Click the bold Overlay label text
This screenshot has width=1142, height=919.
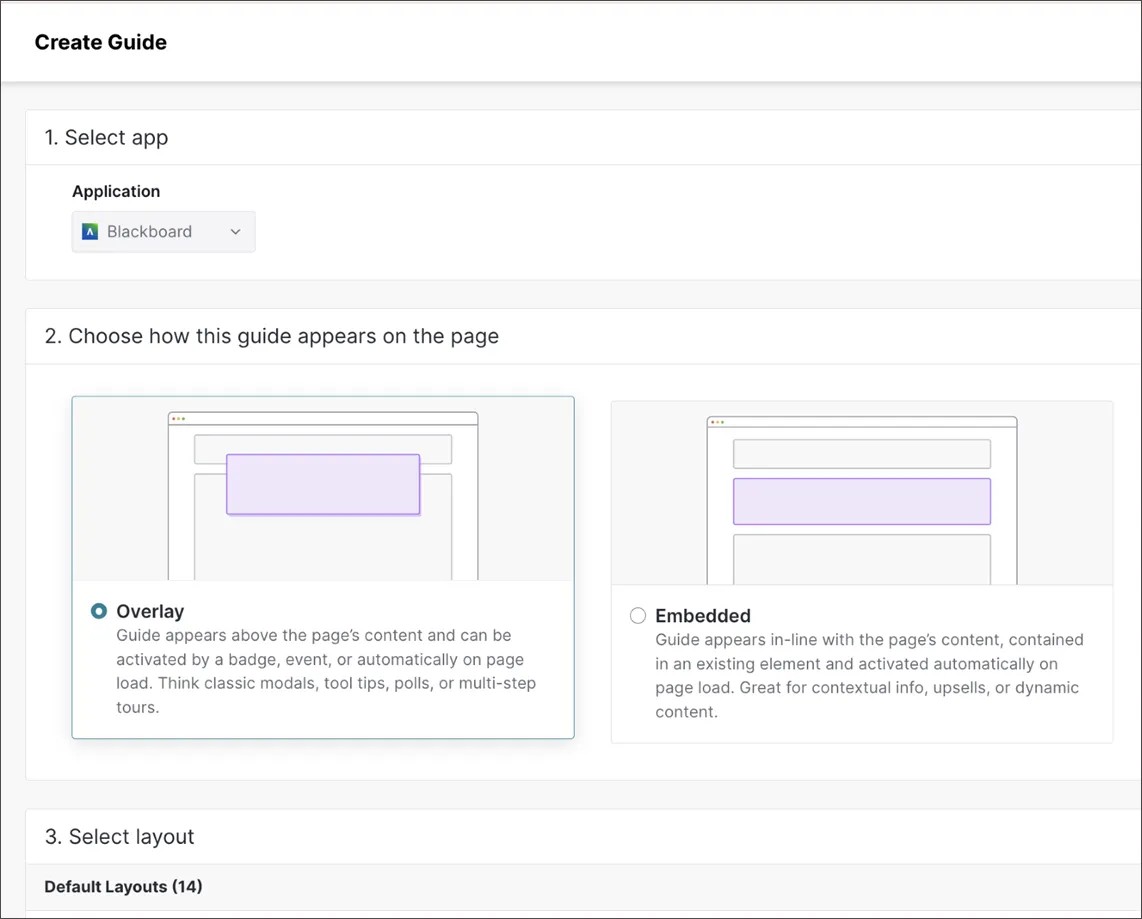click(150, 611)
